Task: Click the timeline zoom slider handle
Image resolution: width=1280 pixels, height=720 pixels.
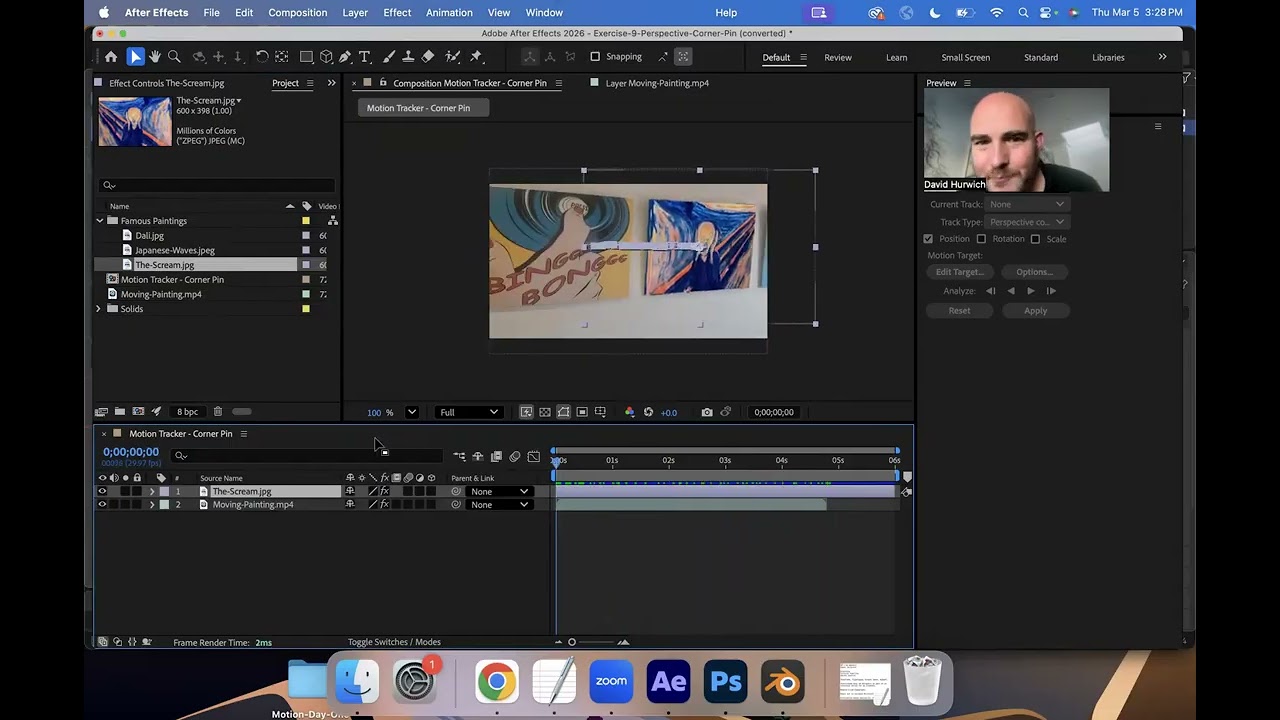Action: point(572,642)
